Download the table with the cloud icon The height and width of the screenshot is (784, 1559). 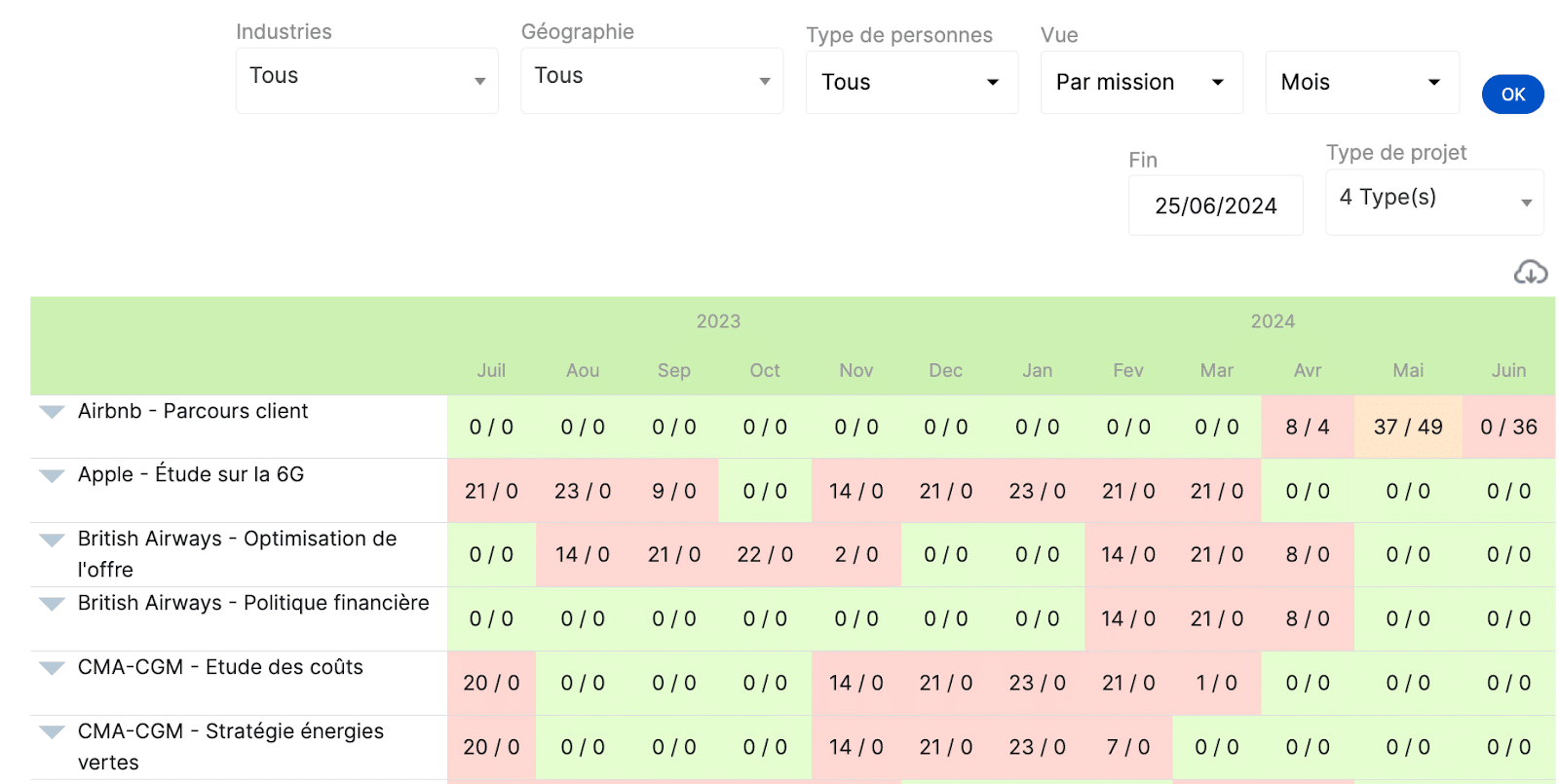(1530, 273)
